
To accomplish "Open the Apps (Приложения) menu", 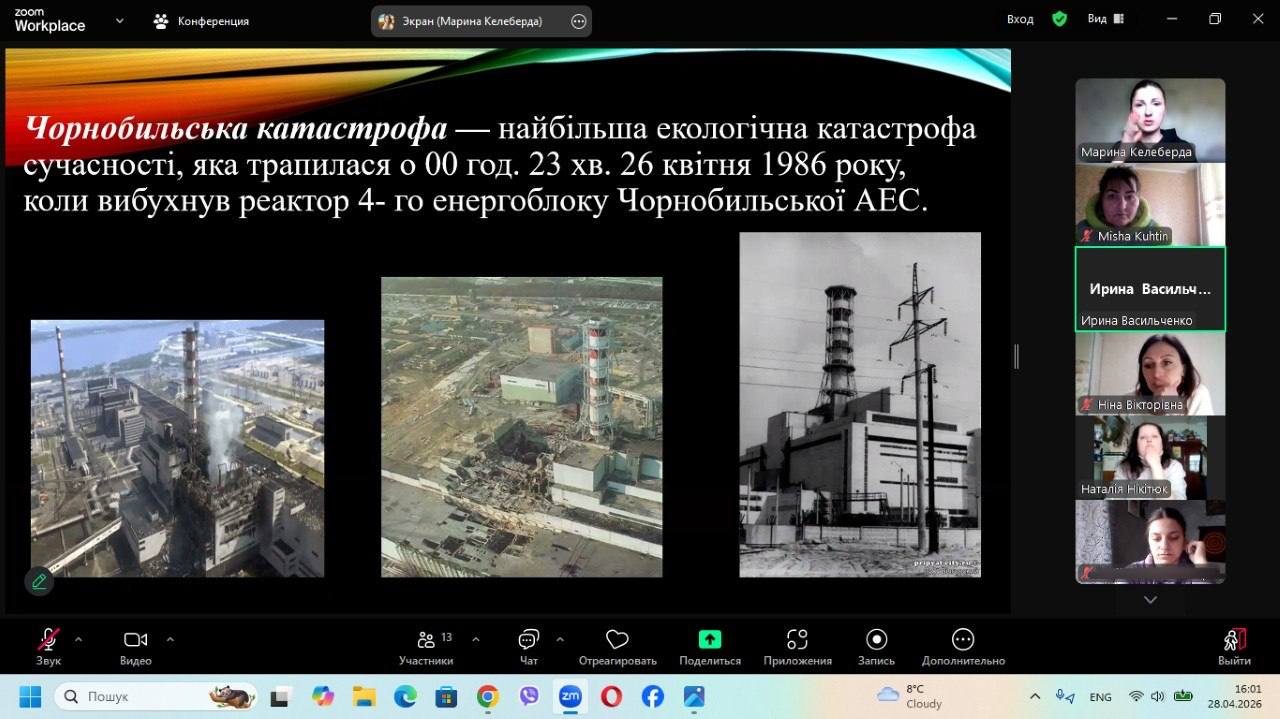I will point(797,647).
